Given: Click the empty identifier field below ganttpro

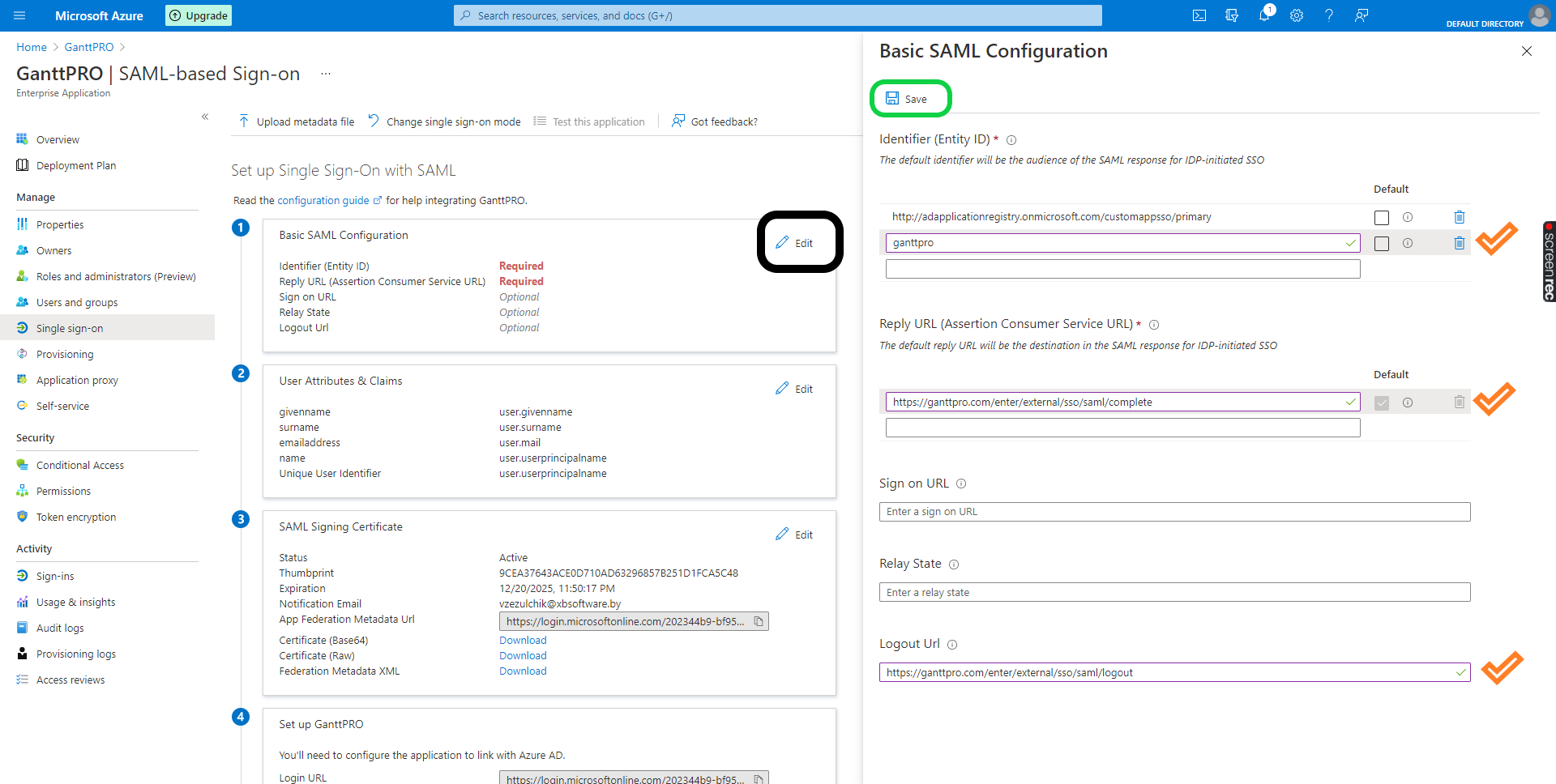Looking at the screenshot, I should [1122, 269].
